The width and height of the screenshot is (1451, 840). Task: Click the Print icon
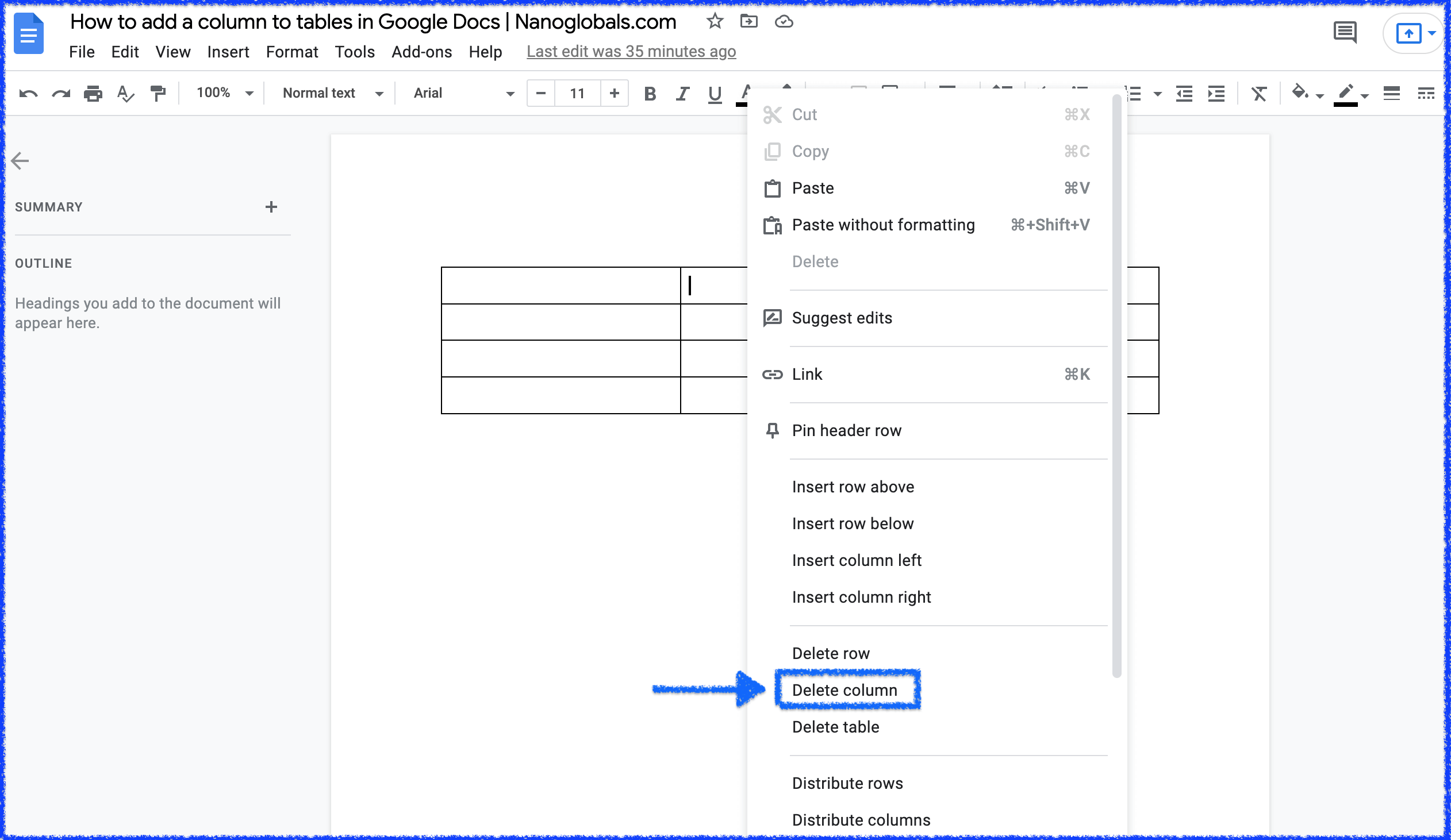[92, 93]
